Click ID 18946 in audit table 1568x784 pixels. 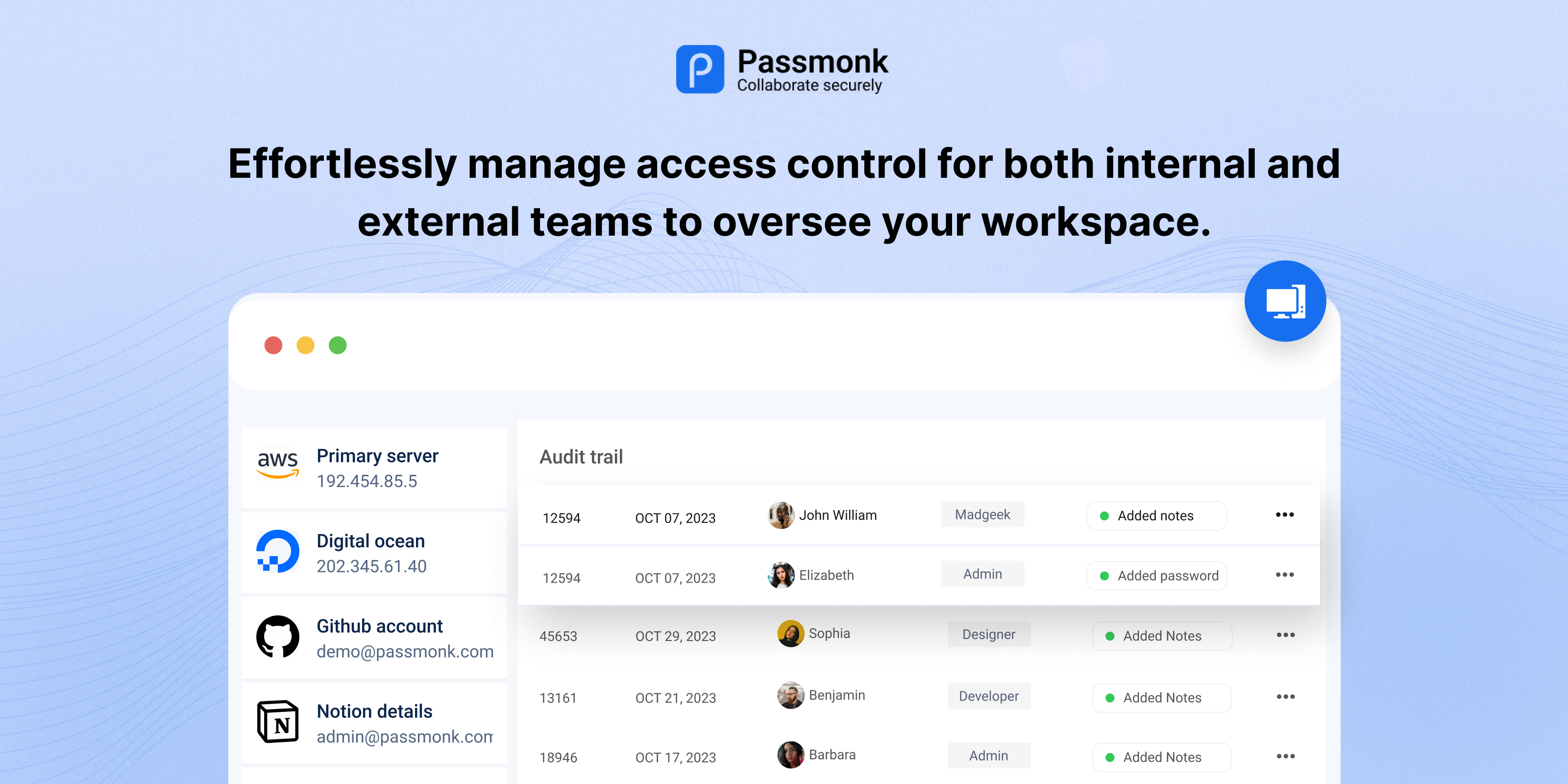click(558, 758)
